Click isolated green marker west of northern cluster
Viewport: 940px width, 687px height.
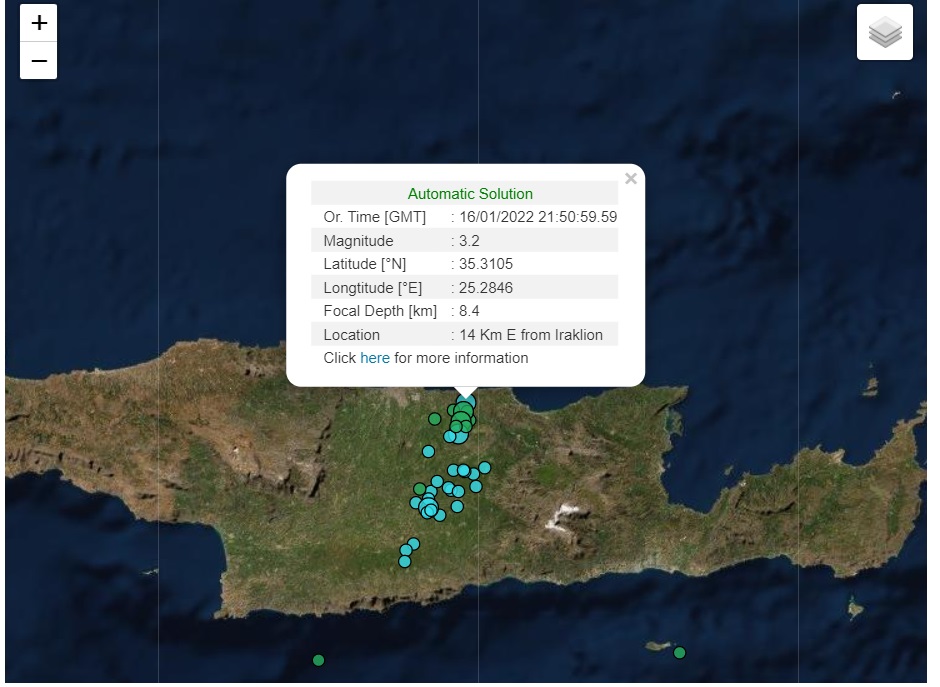(434, 419)
